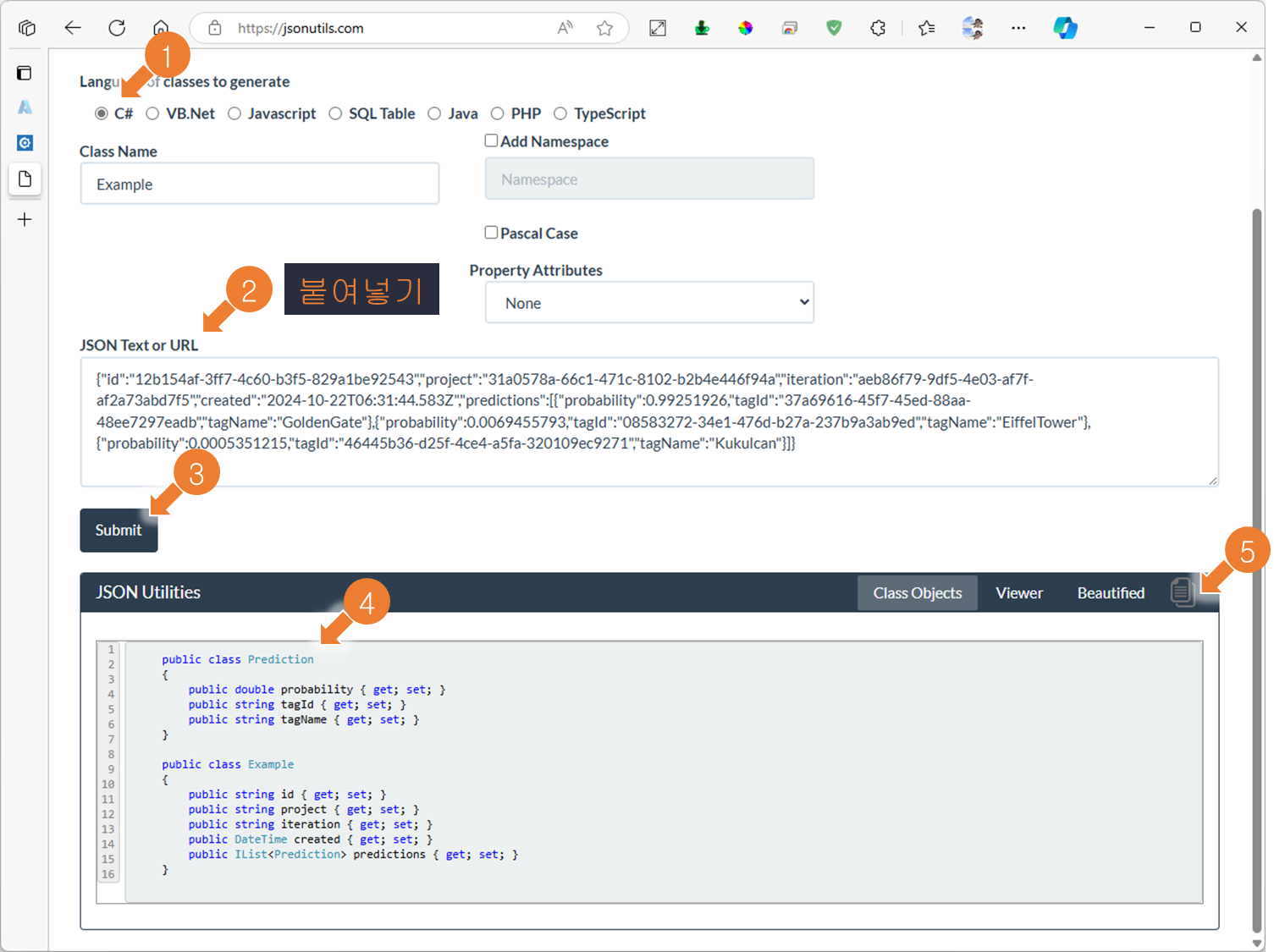Select the VB.Net radio option
The height and width of the screenshot is (952, 1274).
(x=152, y=113)
